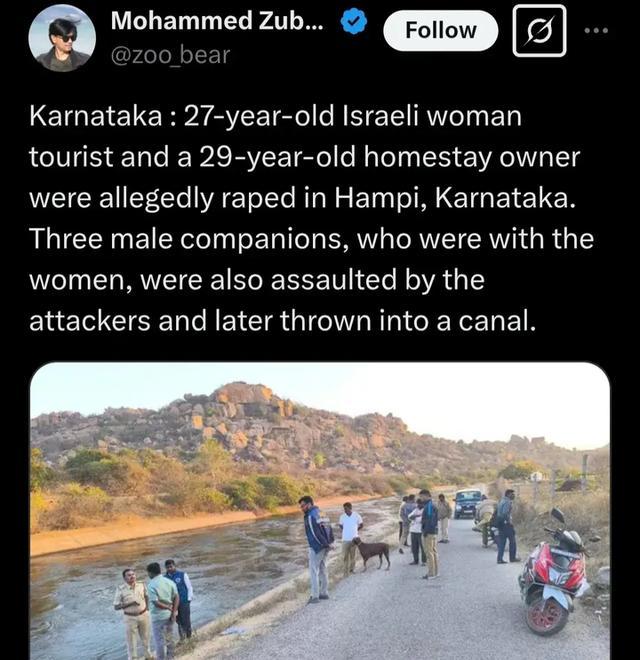Open the three-dot more options menu
The width and height of the screenshot is (640, 660).
pyautogui.click(x=597, y=30)
